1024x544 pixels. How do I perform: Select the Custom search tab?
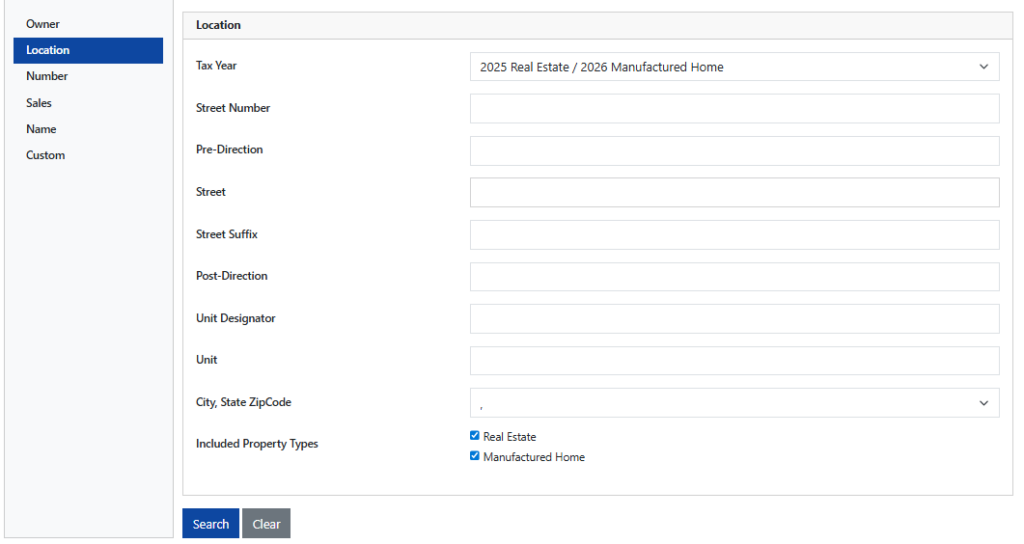pyautogui.click(x=46, y=155)
